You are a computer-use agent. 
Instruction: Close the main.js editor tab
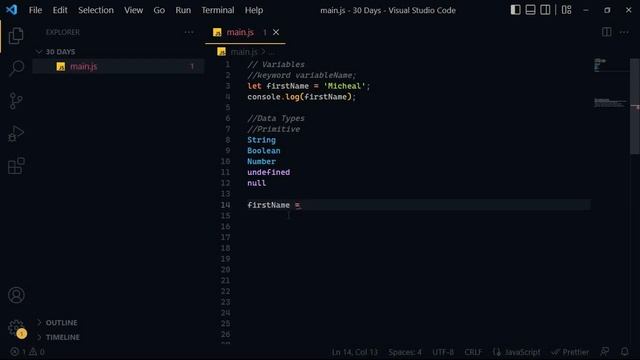point(276,32)
